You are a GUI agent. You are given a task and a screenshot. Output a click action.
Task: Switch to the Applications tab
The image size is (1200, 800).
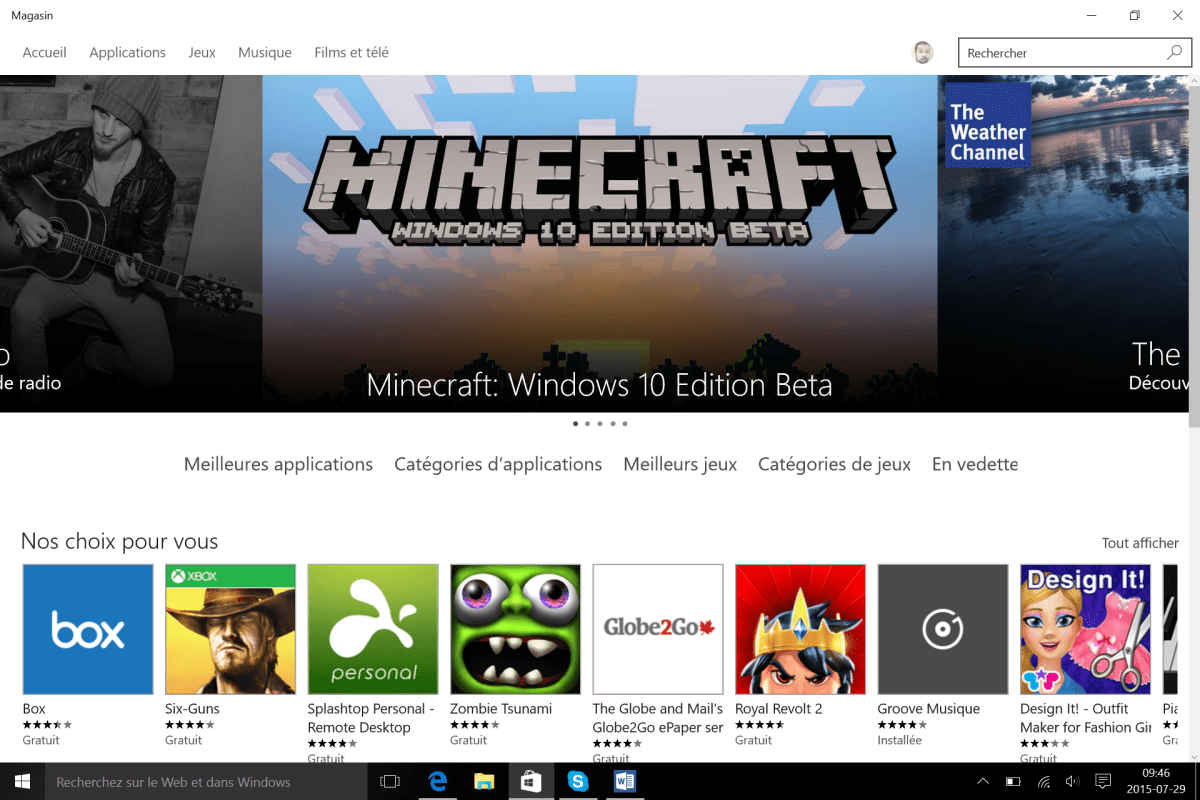[127, 53]
